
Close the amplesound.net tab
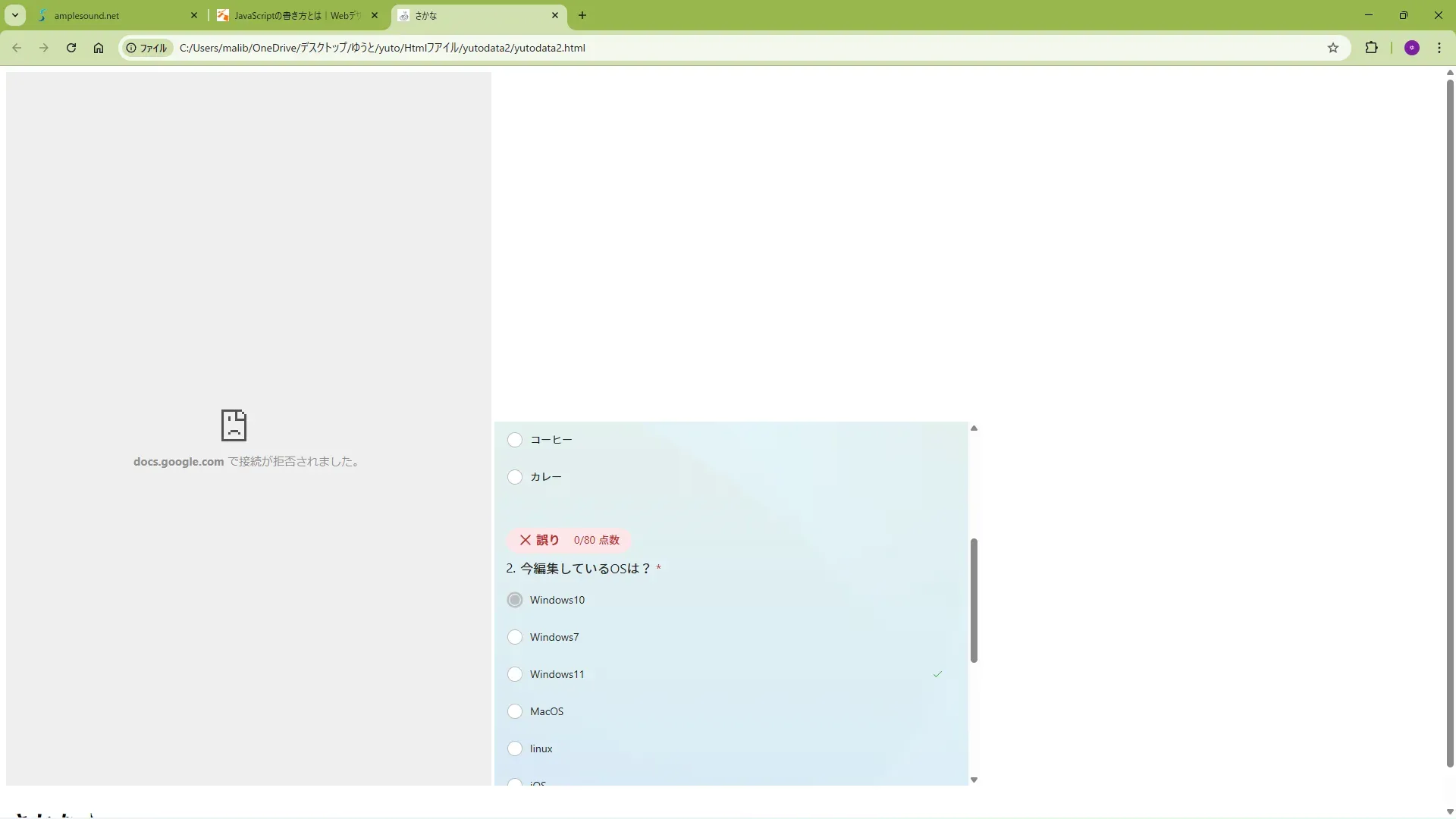point(194,15)
